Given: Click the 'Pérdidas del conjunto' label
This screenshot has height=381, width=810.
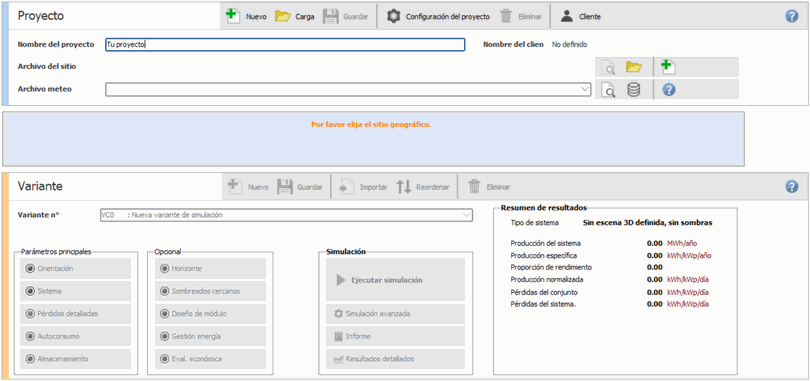Looking at the screenshot, I should click(x=544, y=292).
